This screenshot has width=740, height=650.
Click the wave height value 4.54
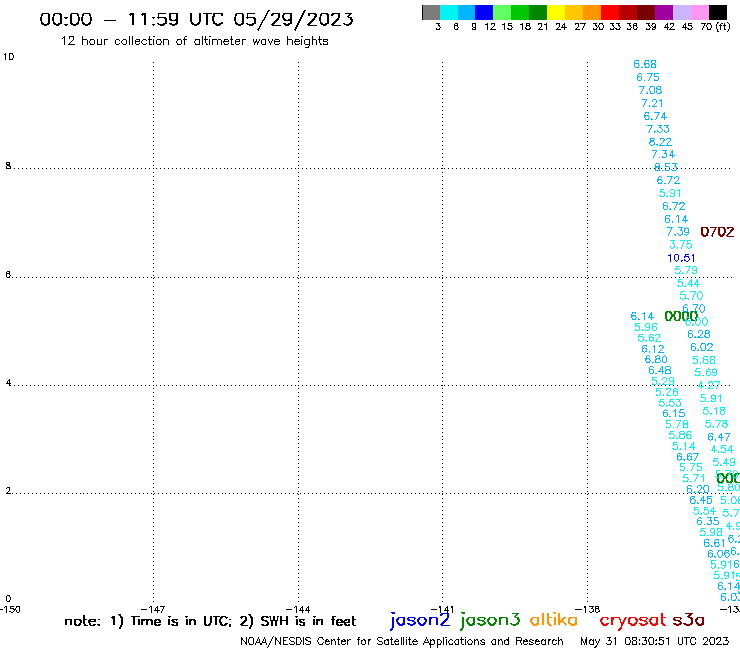pos(722,449)
